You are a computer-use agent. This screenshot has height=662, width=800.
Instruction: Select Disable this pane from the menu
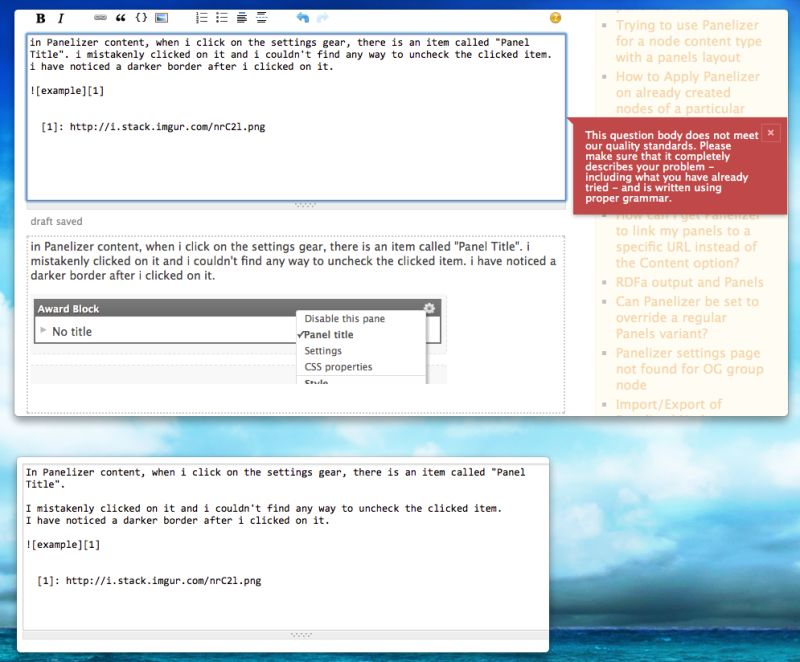(x=345, y=318)
